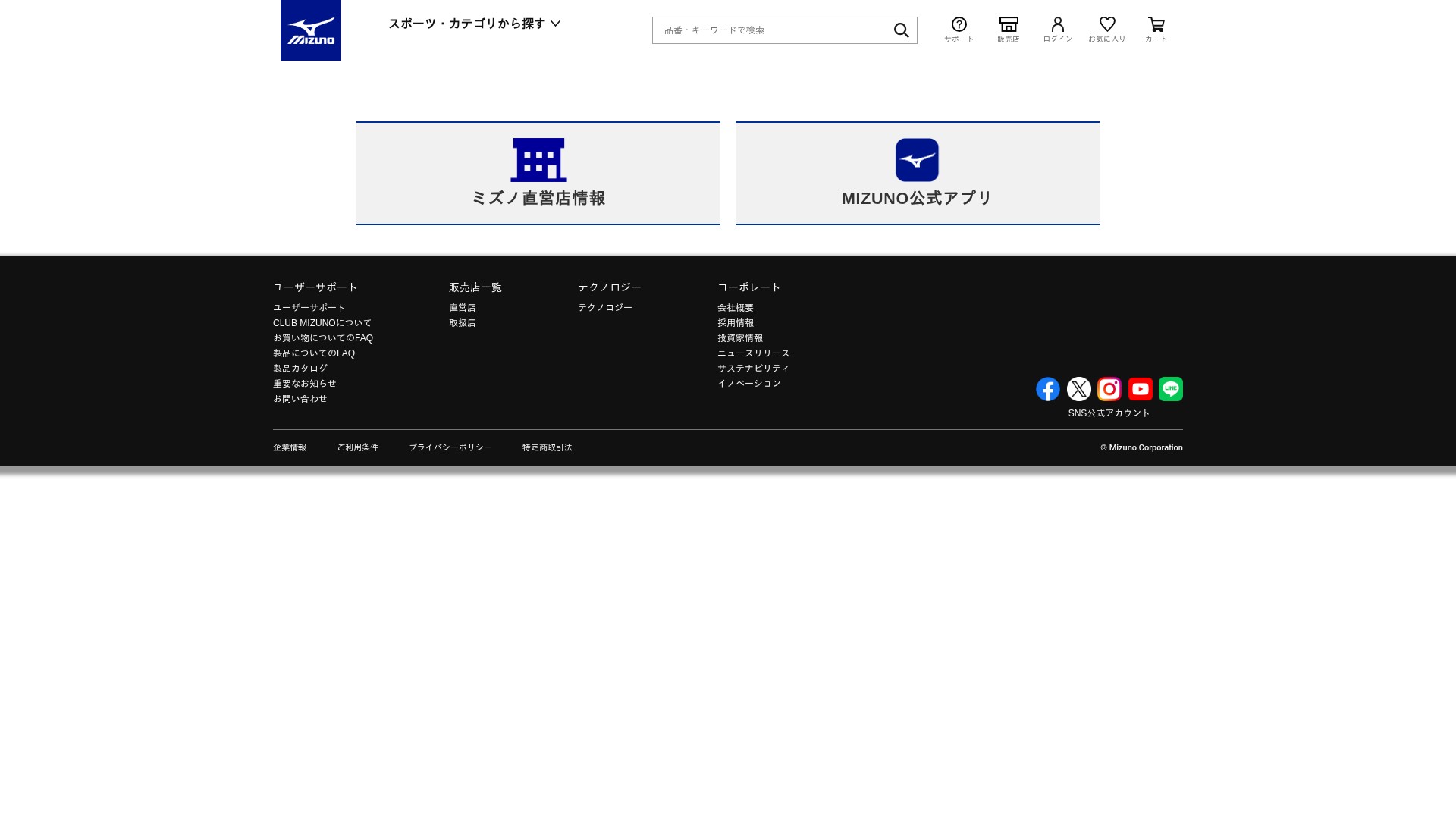Open プライバシーポリシー link
1456x819 pixels.
pyautogui.click(x=450, y=447)
